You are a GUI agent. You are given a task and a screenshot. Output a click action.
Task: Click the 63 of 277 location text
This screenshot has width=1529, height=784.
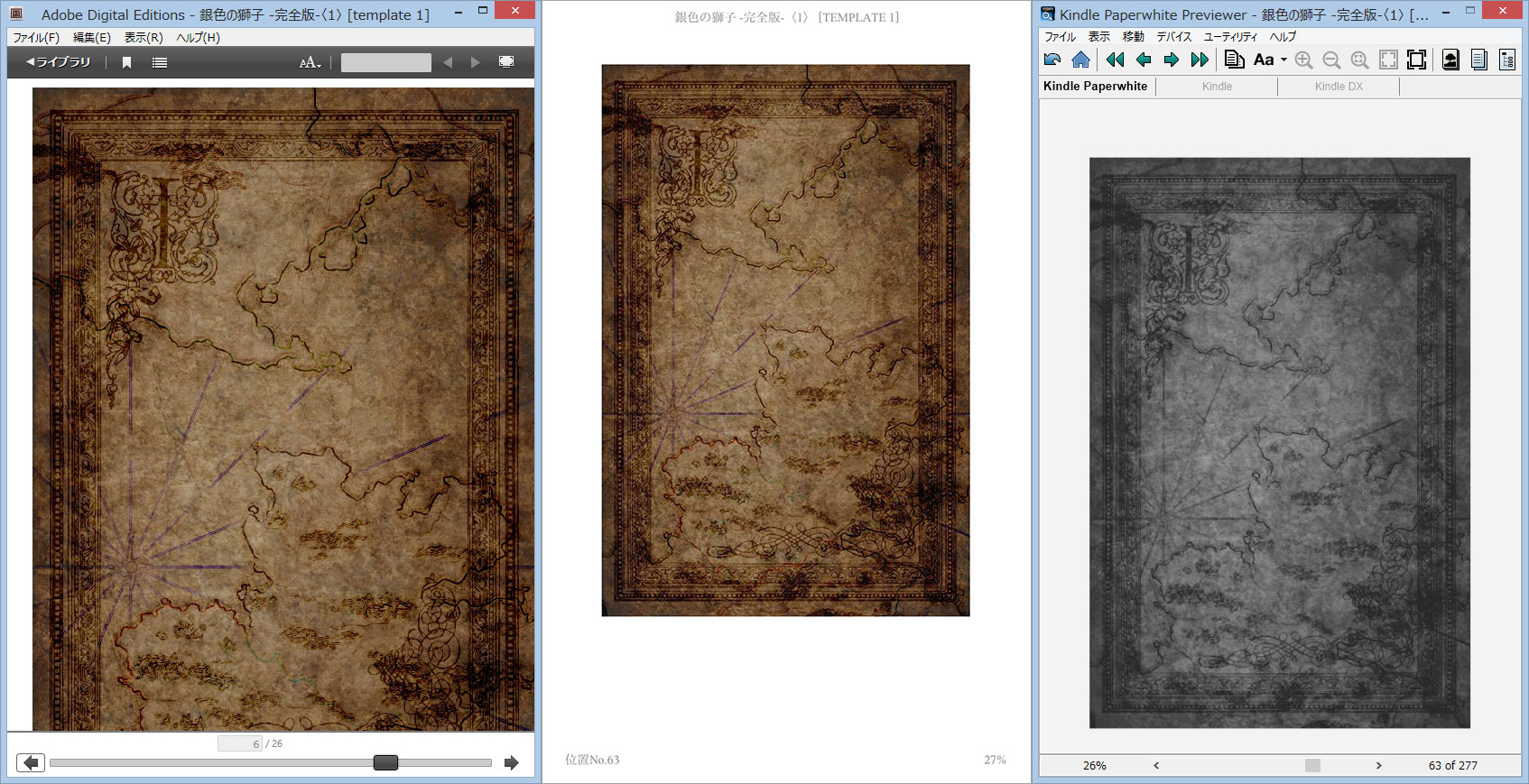(x=1453, y=765)
